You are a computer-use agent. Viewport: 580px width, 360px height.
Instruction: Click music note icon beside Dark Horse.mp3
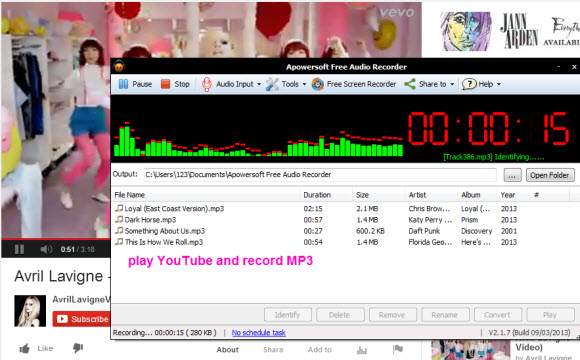(x=119, y=219)
